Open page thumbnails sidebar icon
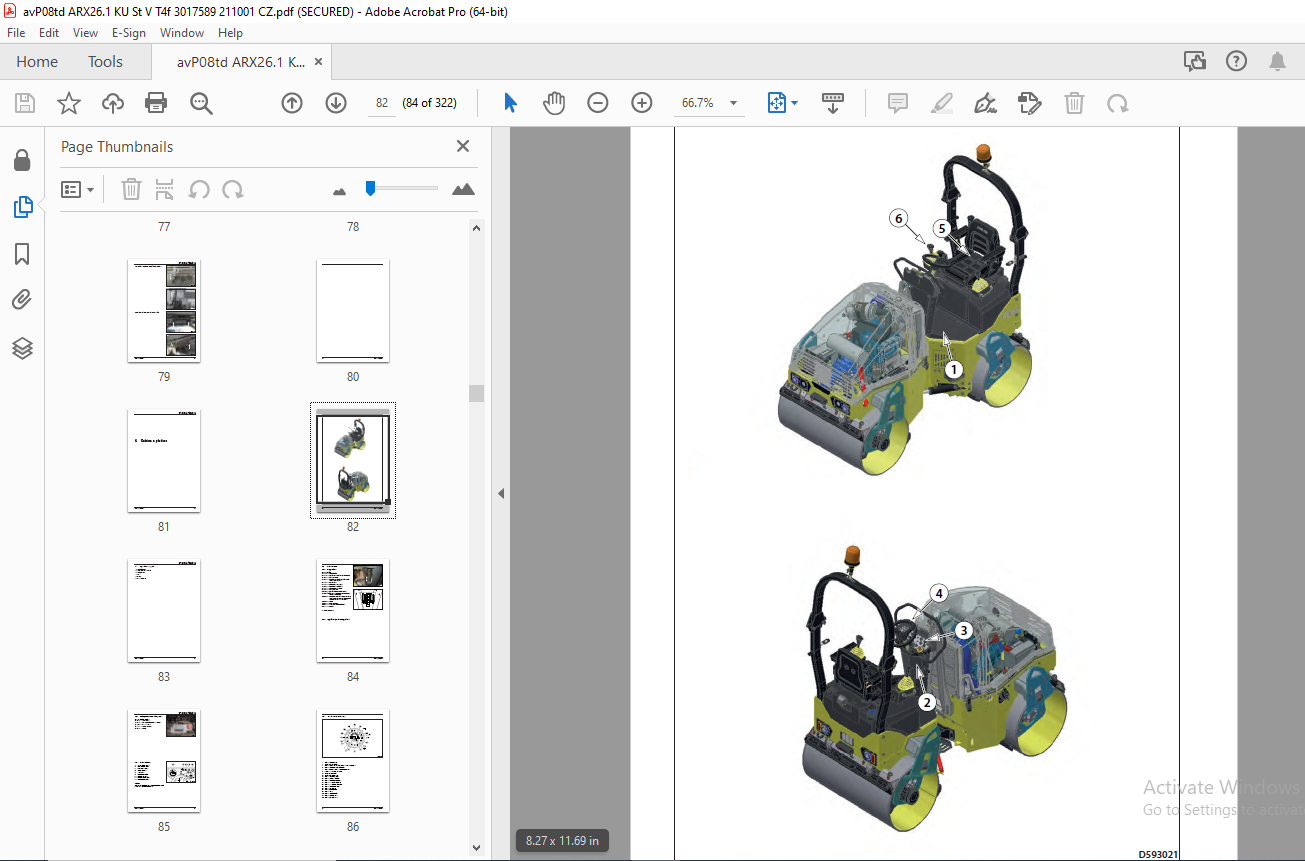 click(22, 207)
